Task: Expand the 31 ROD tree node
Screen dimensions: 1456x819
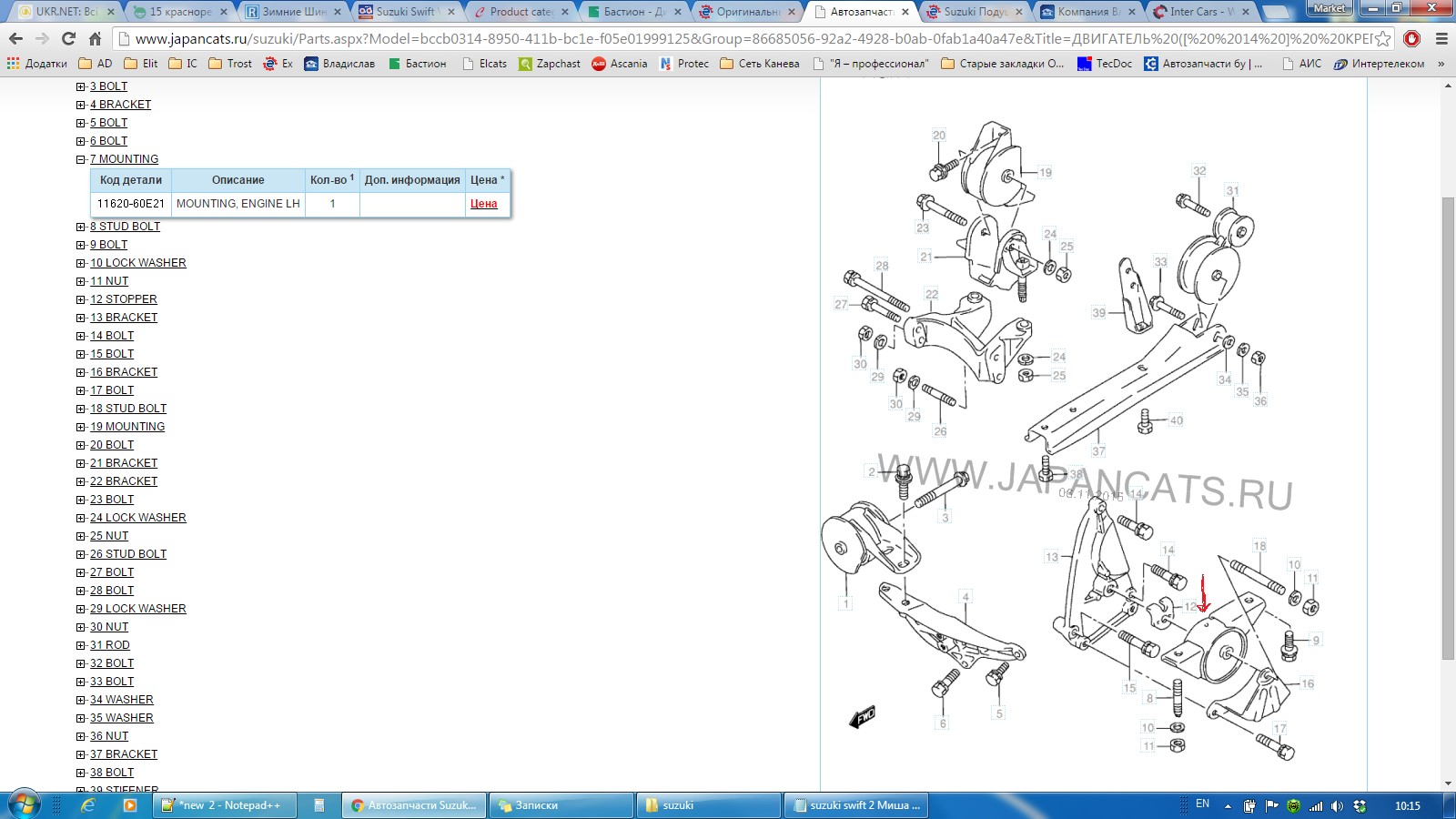Action: (81, 645)
